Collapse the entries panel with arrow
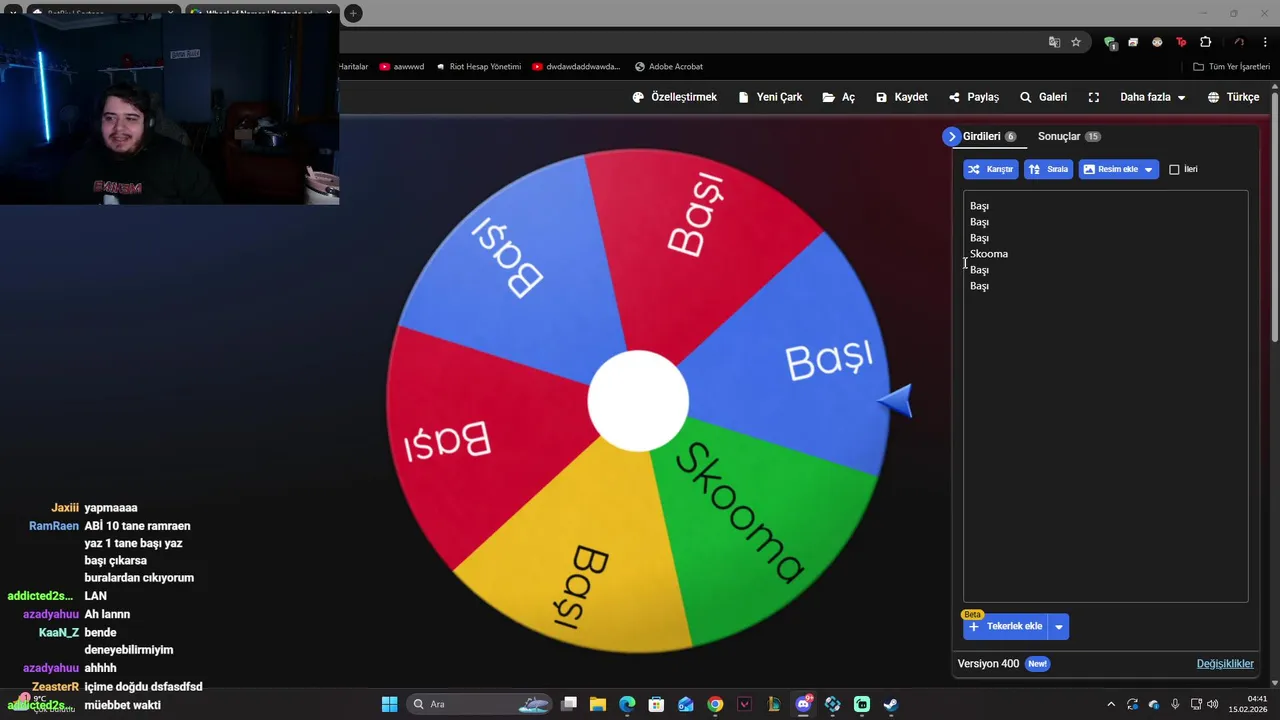 click(x=951, y=136)
